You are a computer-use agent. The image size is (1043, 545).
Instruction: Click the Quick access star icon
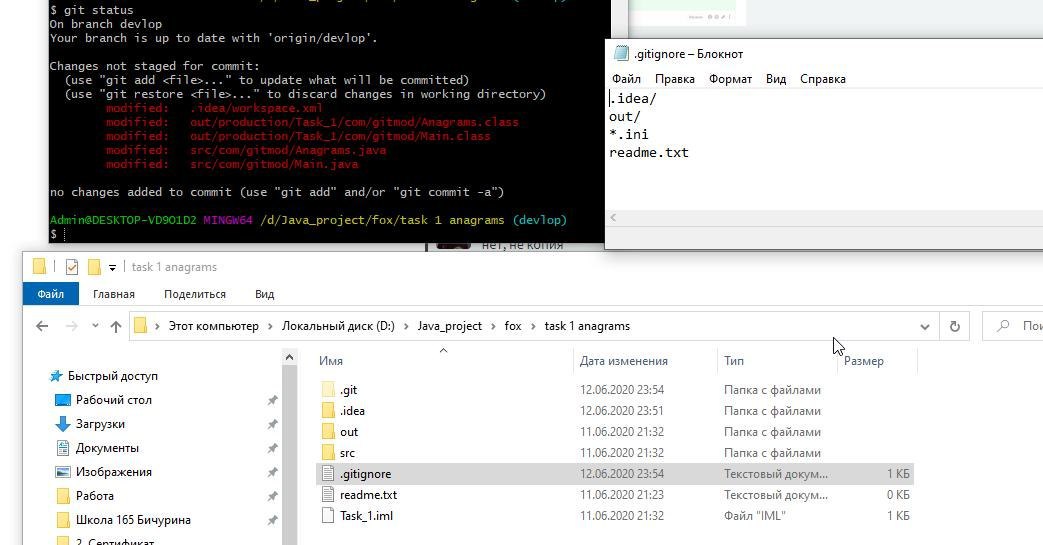pos(56,376)
